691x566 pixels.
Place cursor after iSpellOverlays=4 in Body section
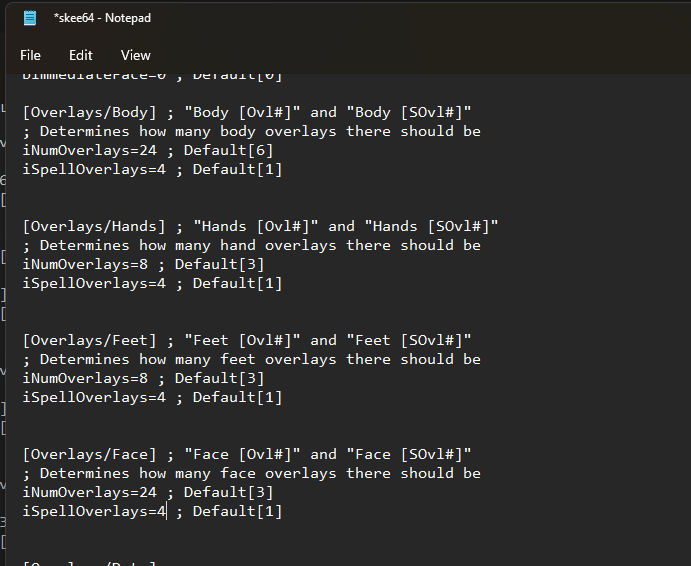coord(166,169)
